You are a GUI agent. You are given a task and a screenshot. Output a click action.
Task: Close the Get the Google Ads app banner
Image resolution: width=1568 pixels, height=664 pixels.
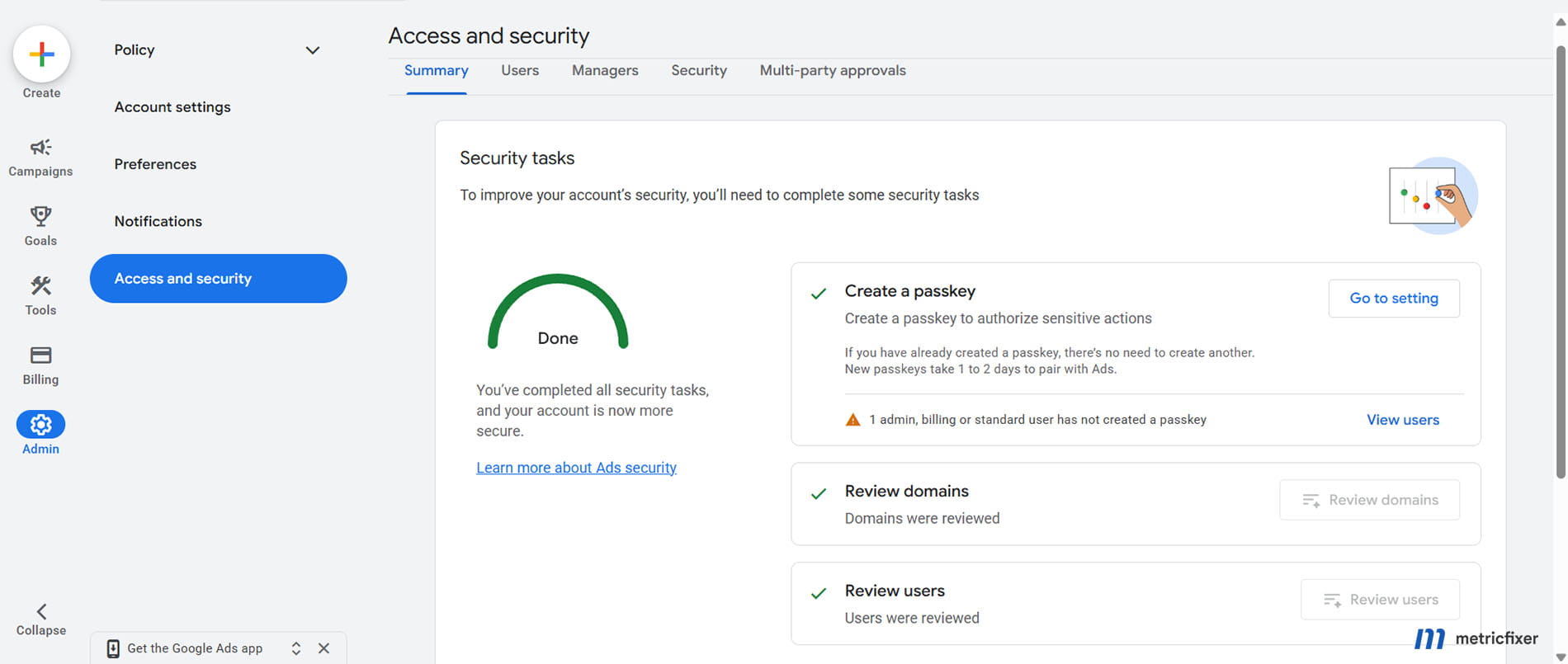(x=324, y=648)
